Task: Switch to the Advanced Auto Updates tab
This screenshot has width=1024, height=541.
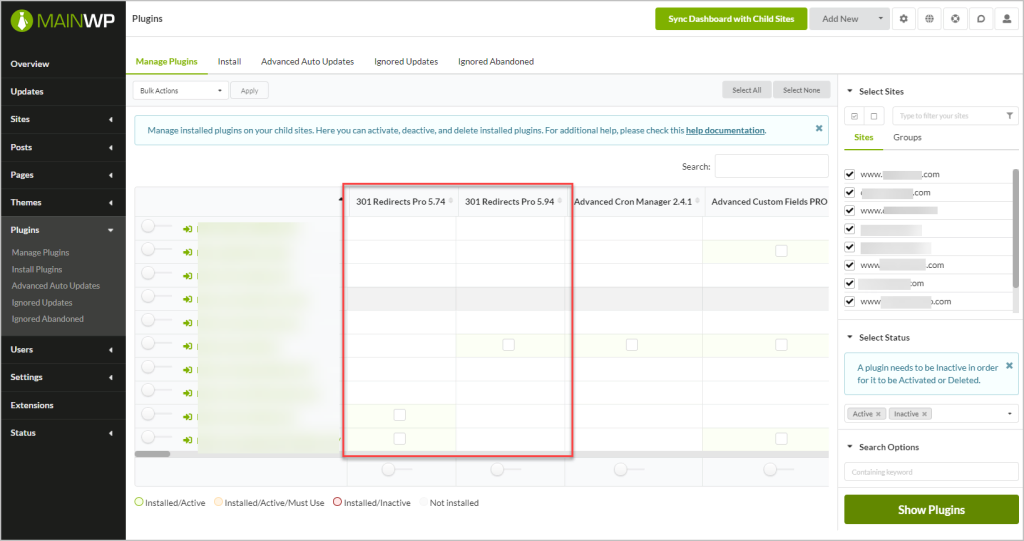Action: pyautogui.click(x=308, y=61)
